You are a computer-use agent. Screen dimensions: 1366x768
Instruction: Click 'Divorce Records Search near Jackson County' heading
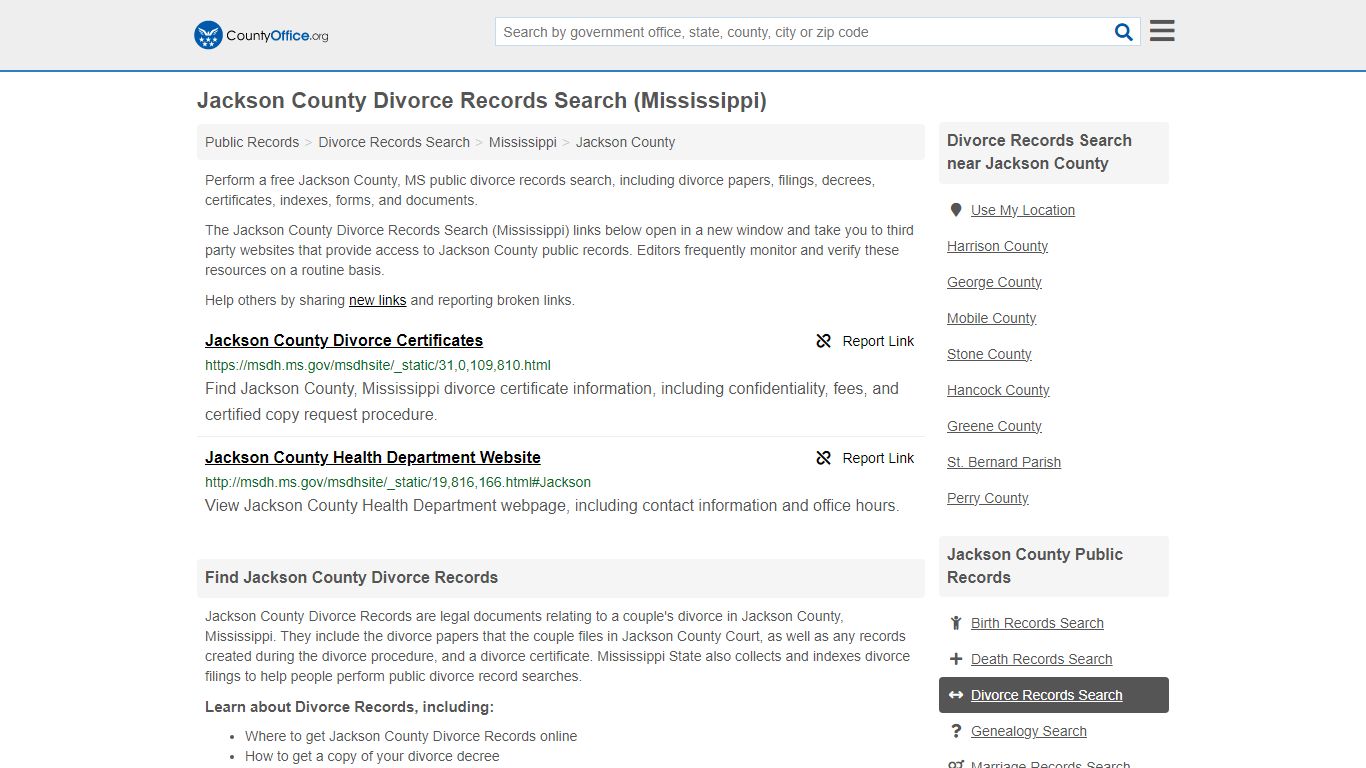coord(1039,152)
